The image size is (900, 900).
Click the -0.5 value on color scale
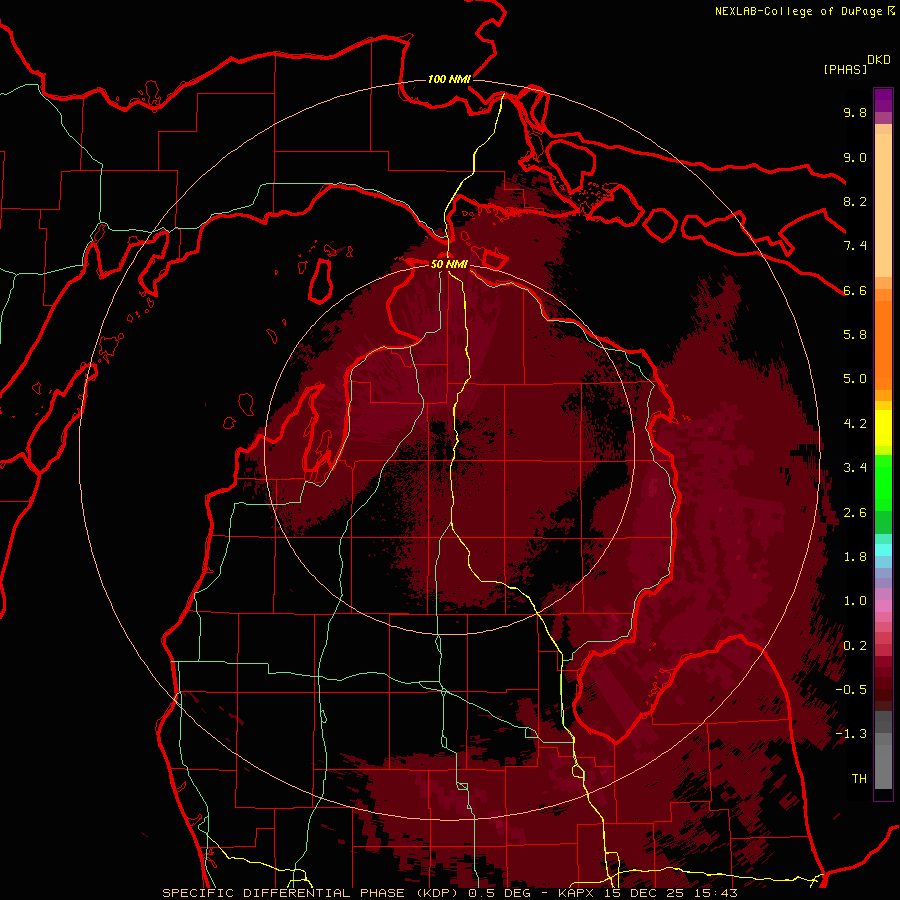pyautogui.click(x=851, y=690)
